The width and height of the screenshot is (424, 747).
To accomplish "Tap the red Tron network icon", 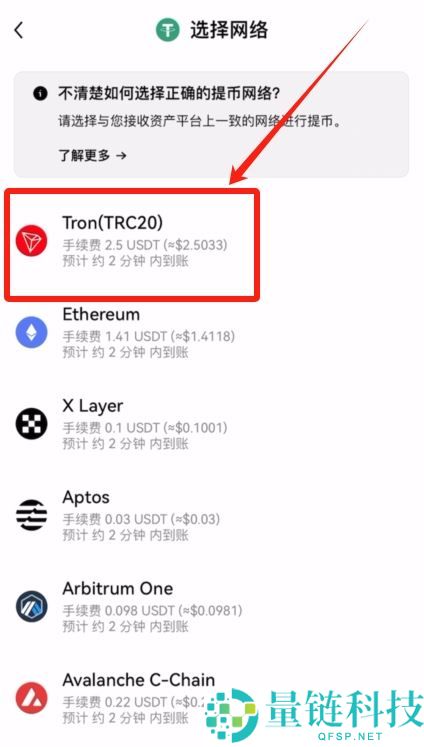I will (x=32, y=241).
